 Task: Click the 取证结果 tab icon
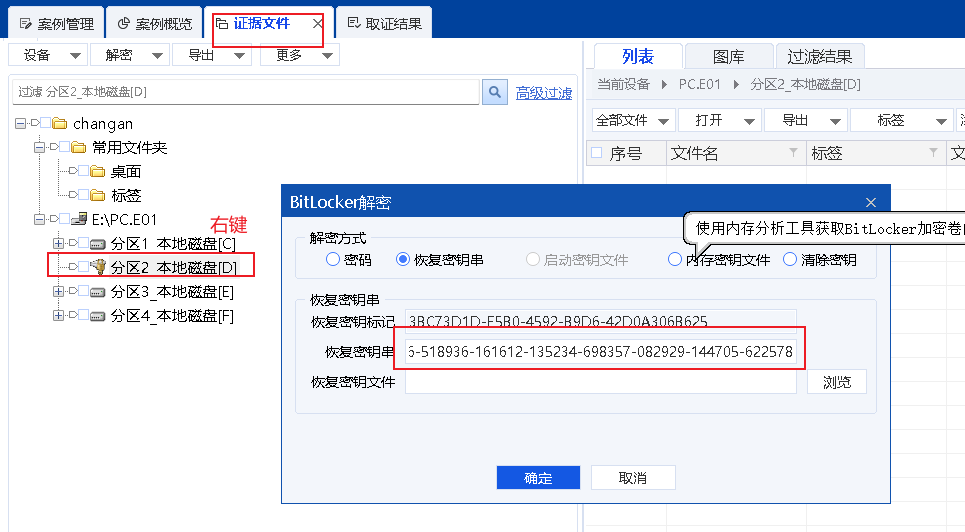coord(354,23)
